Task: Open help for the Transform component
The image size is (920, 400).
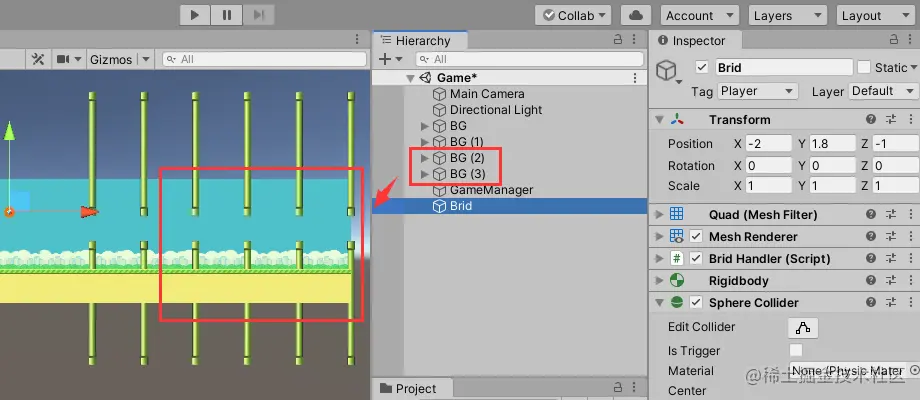Action: pyautogui.click(x=871, y=120)
